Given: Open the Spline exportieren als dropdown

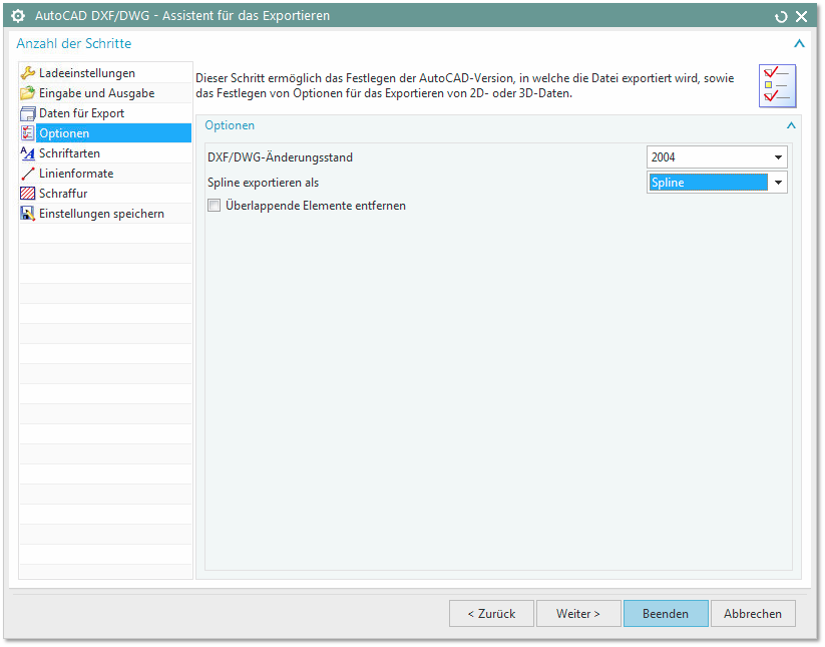Looking at the screenshot, I should [x=717, y=183].
